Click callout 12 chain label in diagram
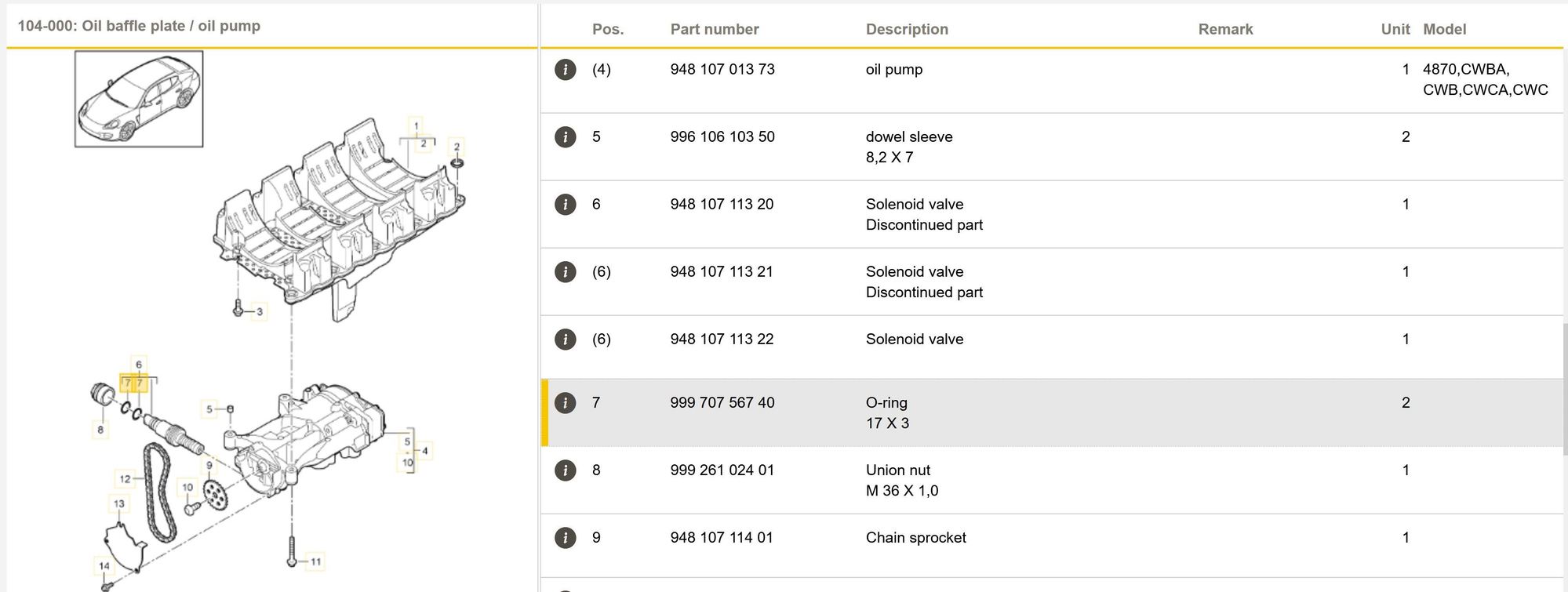 coord(126,478)
